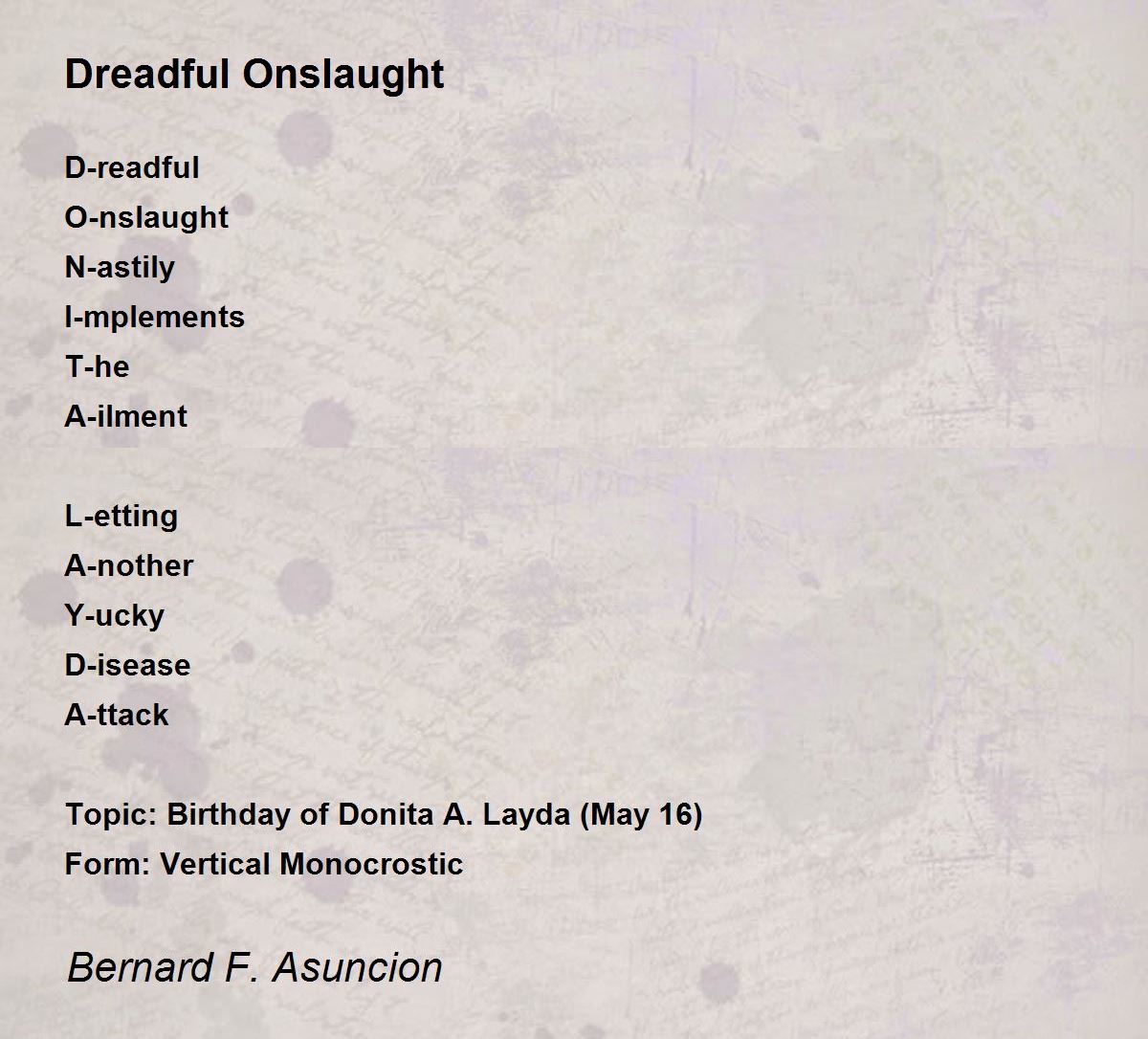Screen dimensions: 1148x1039
Task: Select the line D-isease
Action: coord(127,665)
